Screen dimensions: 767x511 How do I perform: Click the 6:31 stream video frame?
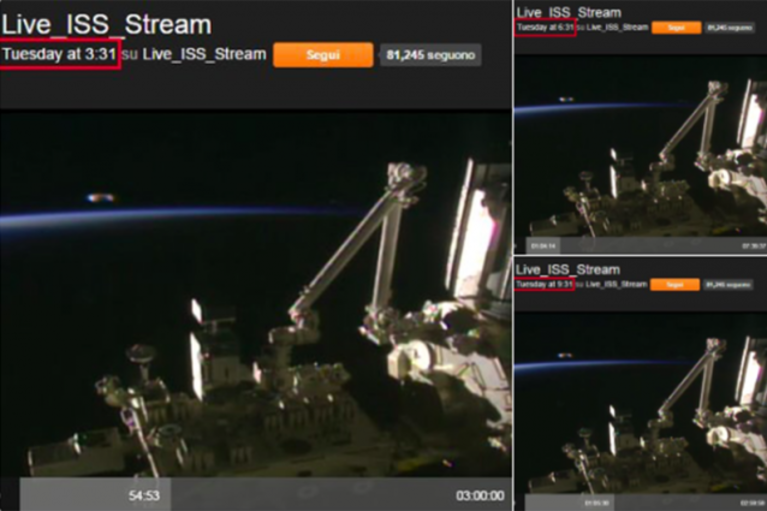coord(641,147)
